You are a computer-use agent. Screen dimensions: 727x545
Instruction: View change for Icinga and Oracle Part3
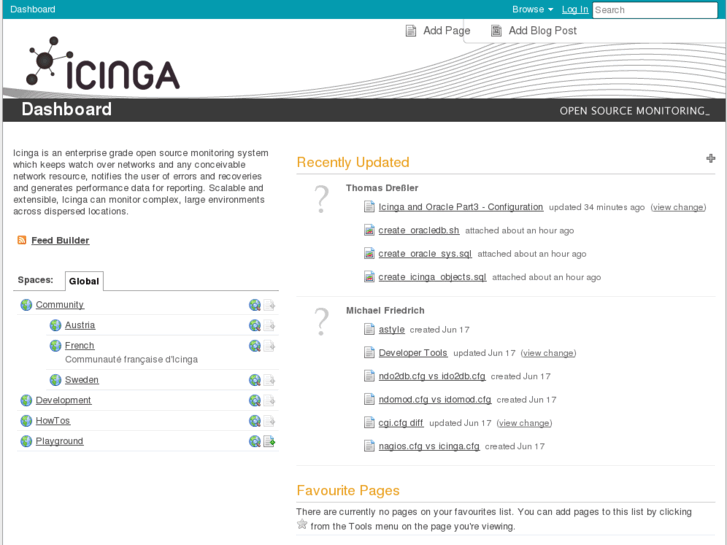[x=678, y=207]
